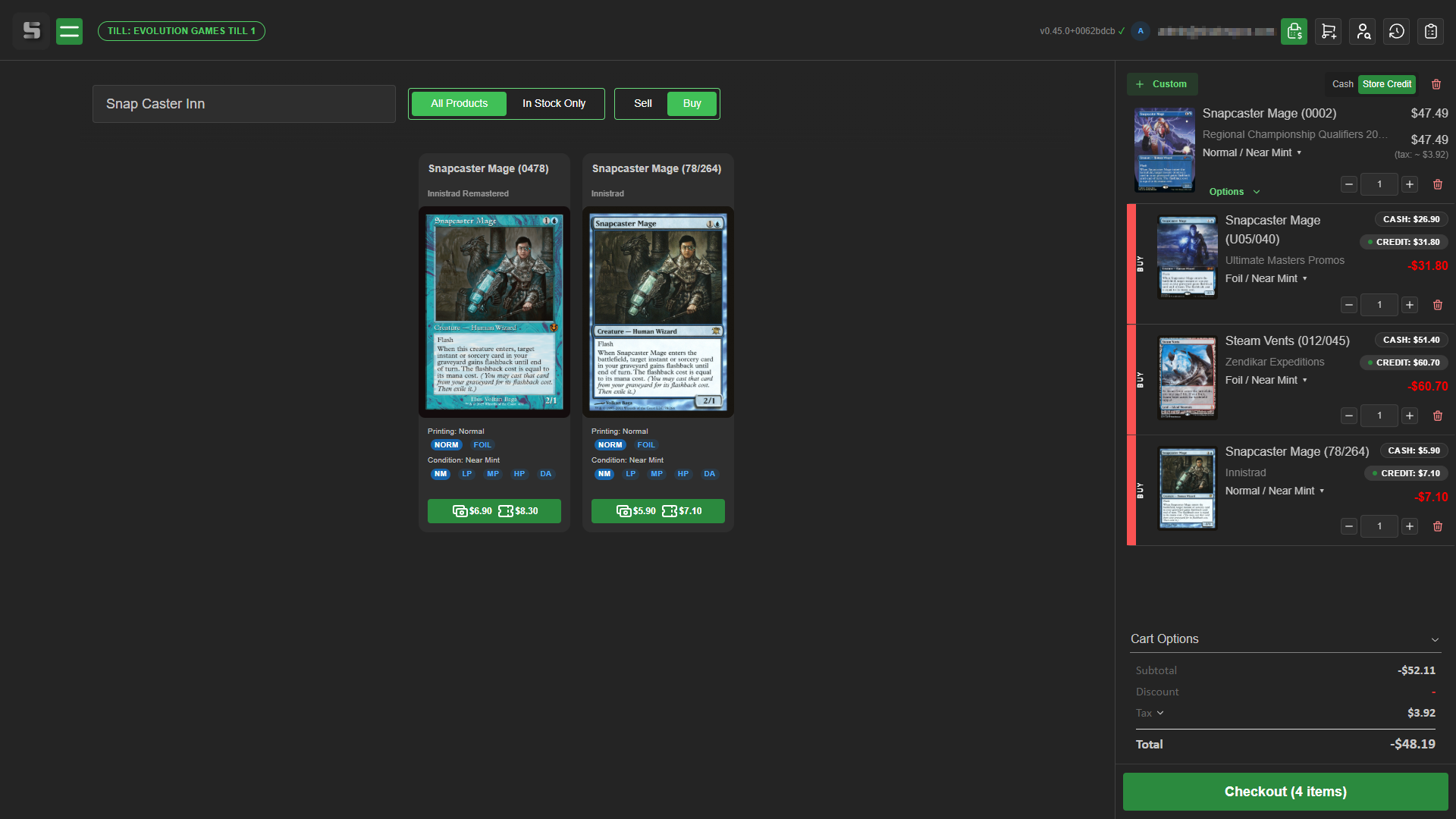Image resolution: width=1456 pixels, height=819 pixels.
Task: Open the new cart icon
Action: [x=1328, y=31]
